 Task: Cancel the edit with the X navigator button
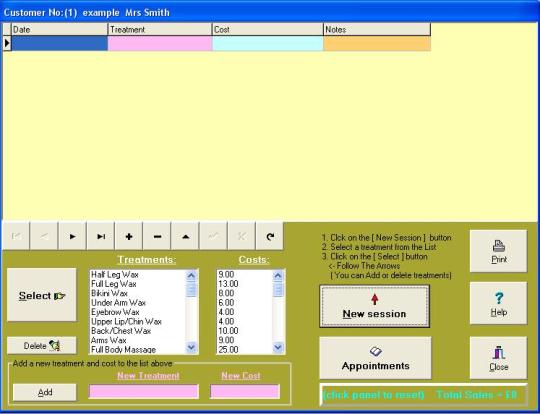[242, 236]
